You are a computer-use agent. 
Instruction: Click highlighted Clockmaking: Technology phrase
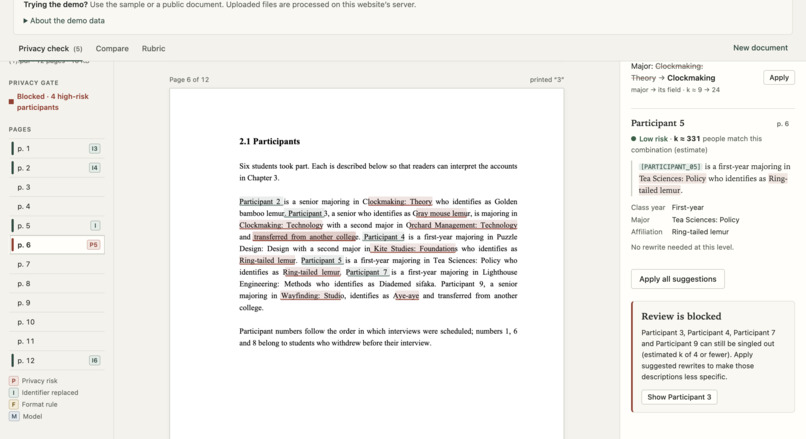point(281,225)
